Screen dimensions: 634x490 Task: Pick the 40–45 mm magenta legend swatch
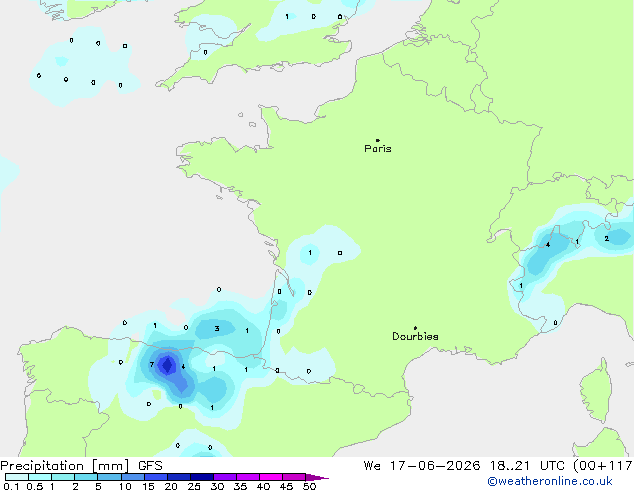coord(271,477)
